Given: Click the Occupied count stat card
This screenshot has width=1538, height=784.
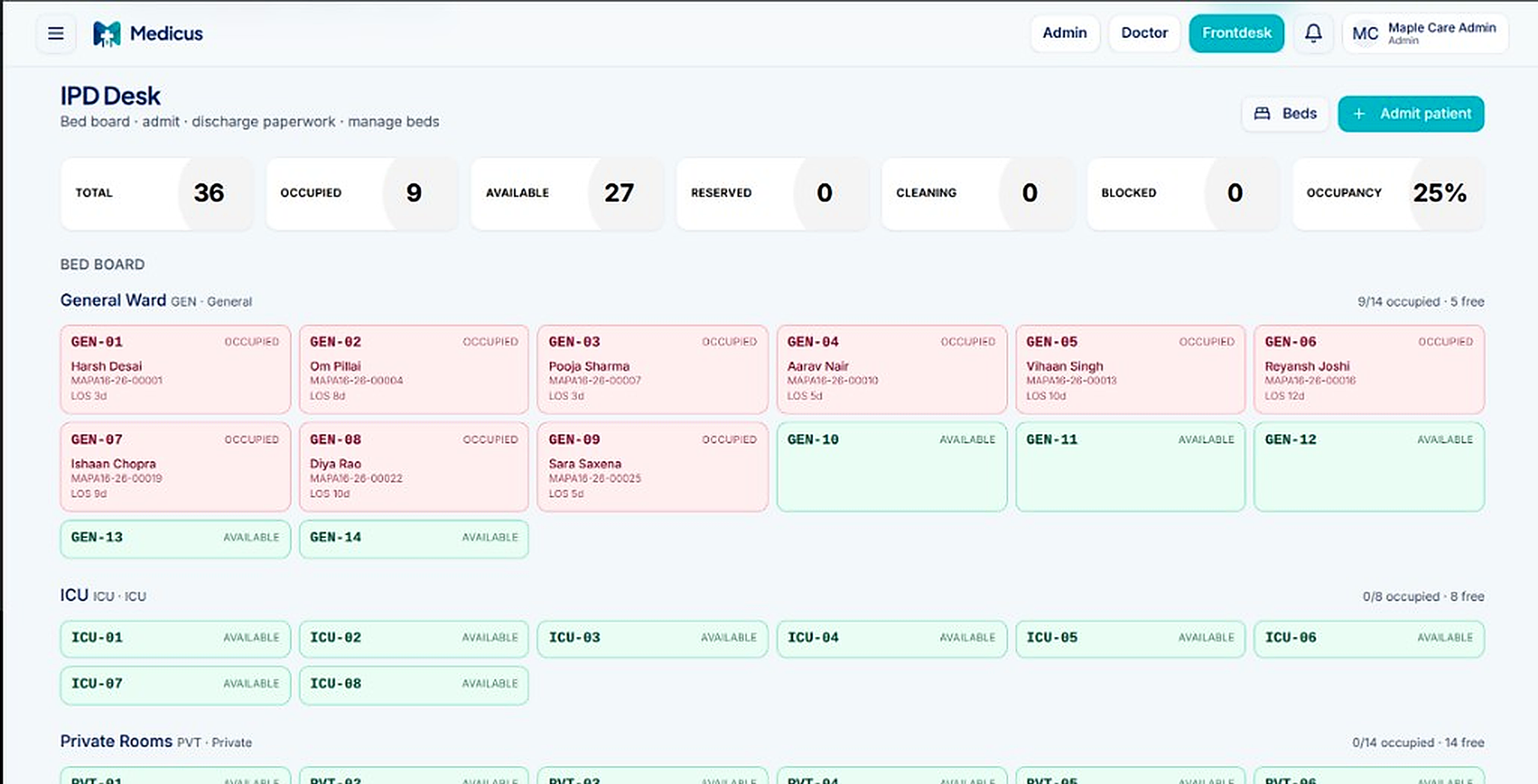Looking at the screenshot, I should [x=362, y=193].
